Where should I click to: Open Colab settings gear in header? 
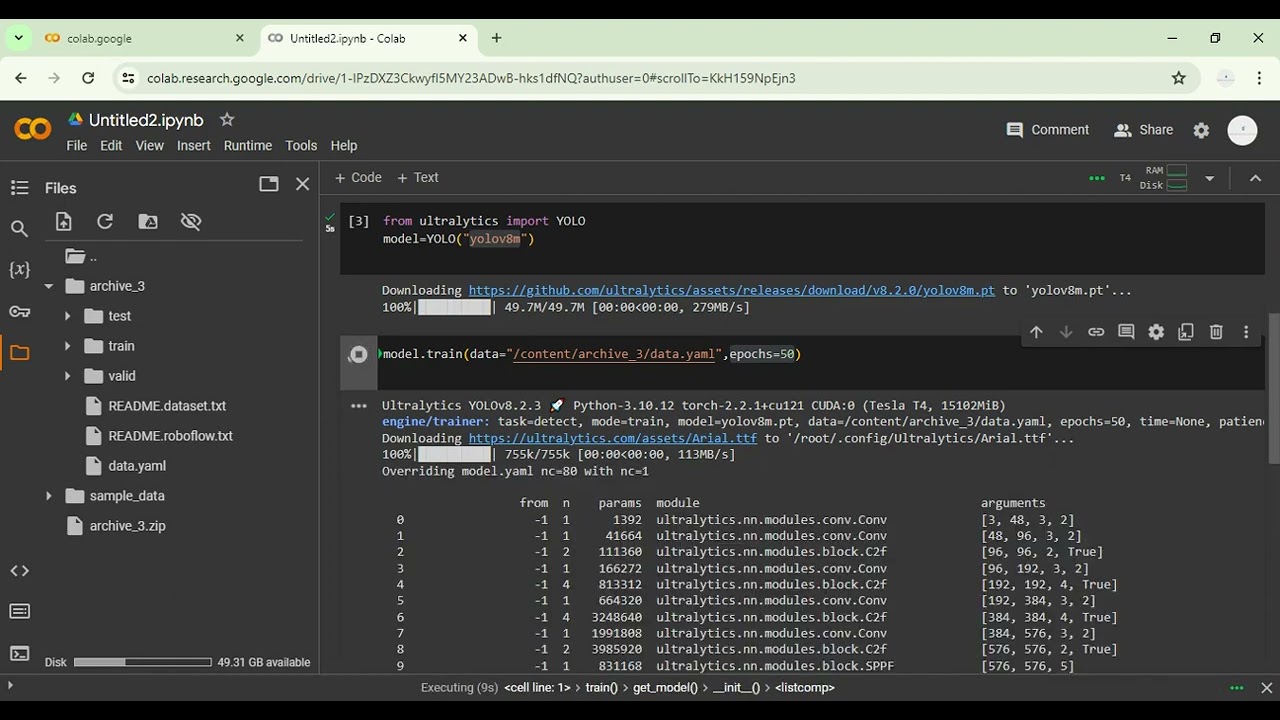[1202, 130]
